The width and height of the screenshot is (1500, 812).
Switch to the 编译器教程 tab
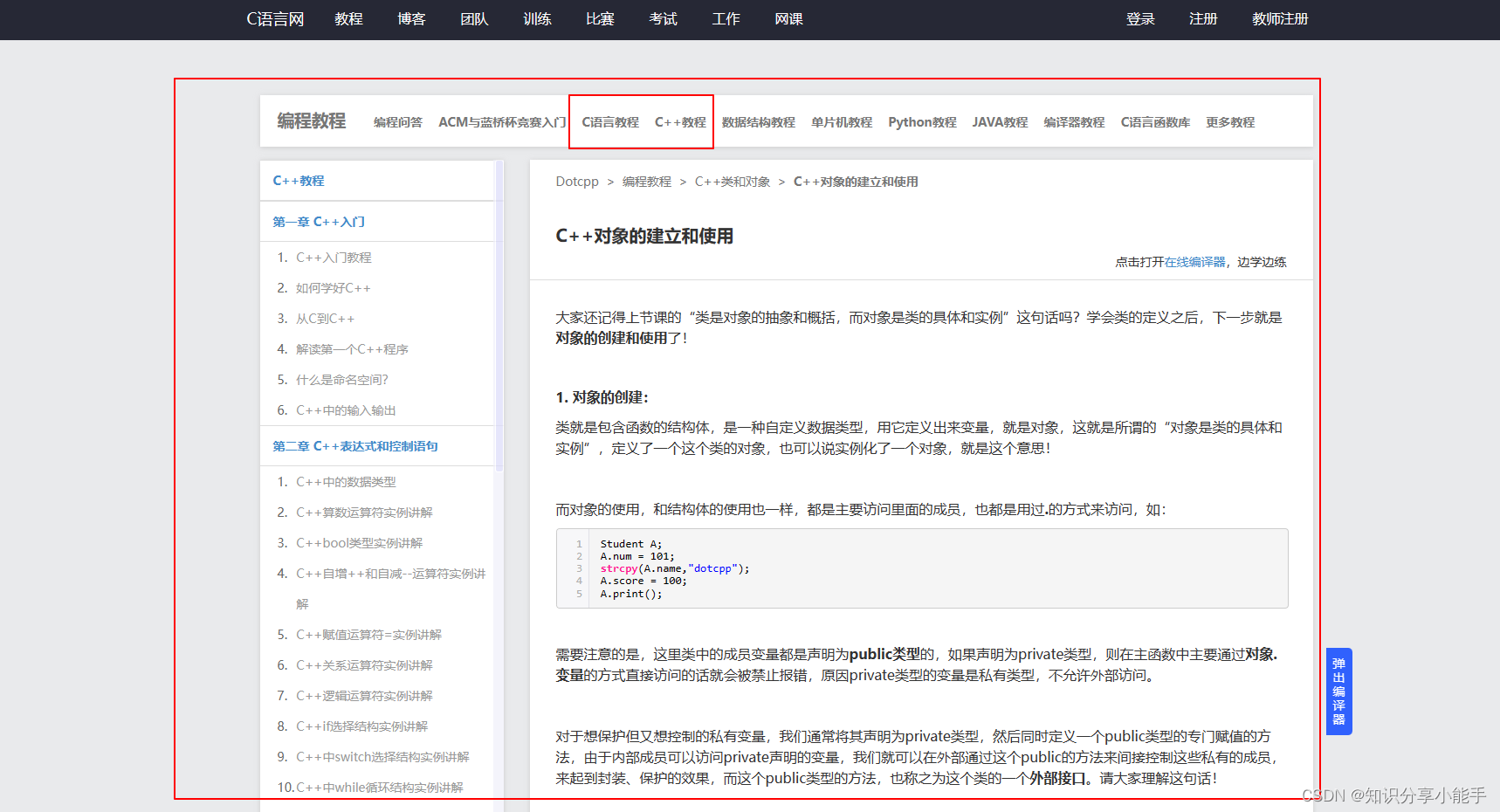[1074, 122]
